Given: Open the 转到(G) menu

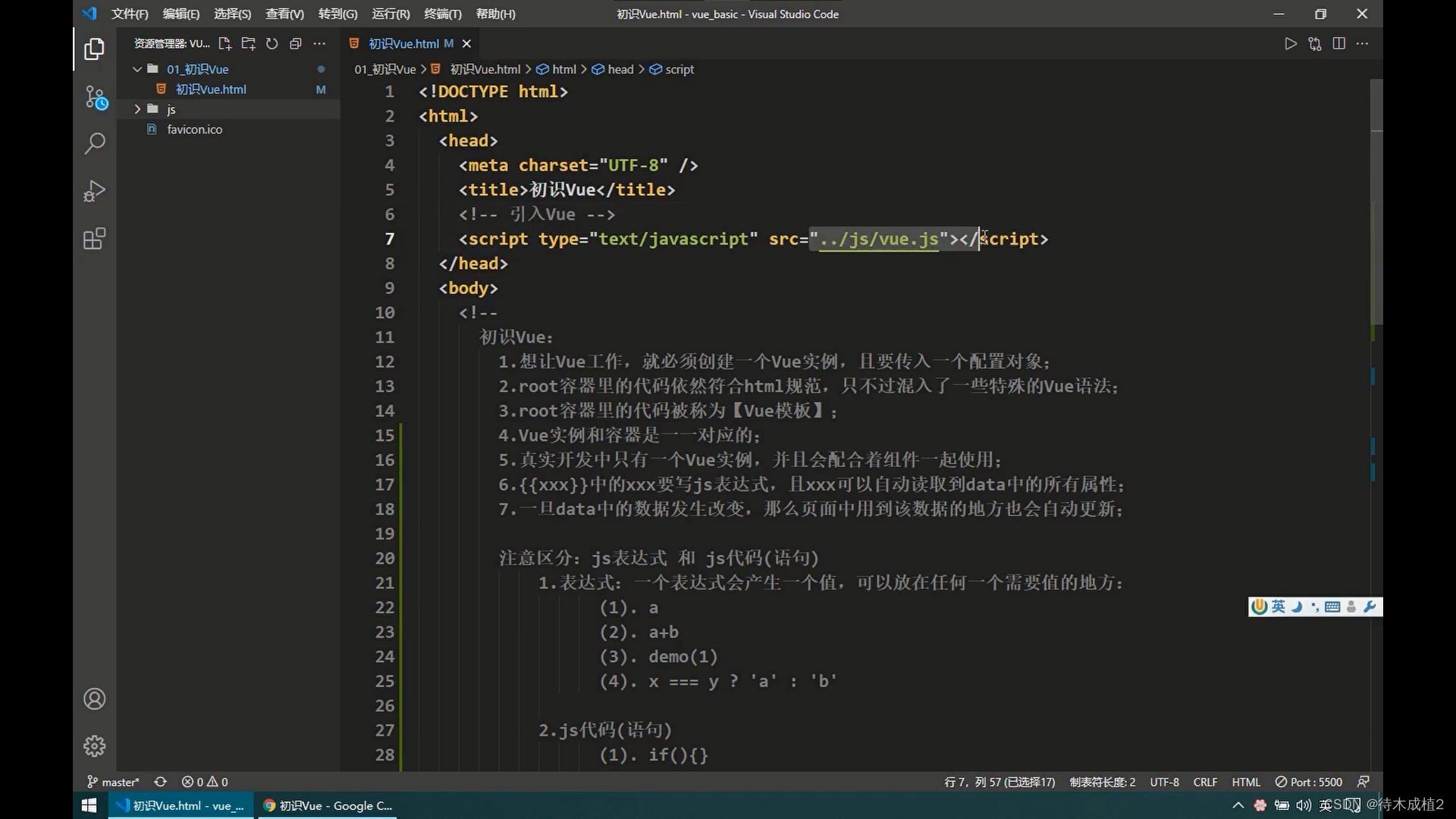Looking at the screenshot, I should (337, 14).
